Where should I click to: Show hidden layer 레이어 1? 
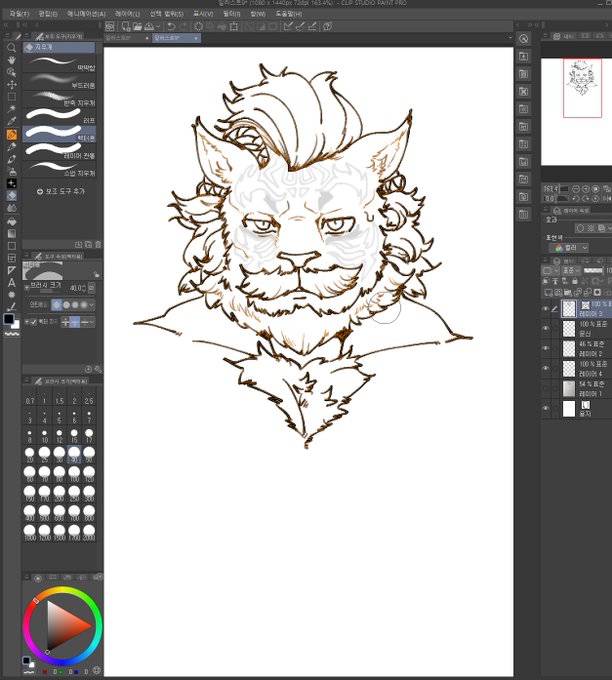point(546,389)
